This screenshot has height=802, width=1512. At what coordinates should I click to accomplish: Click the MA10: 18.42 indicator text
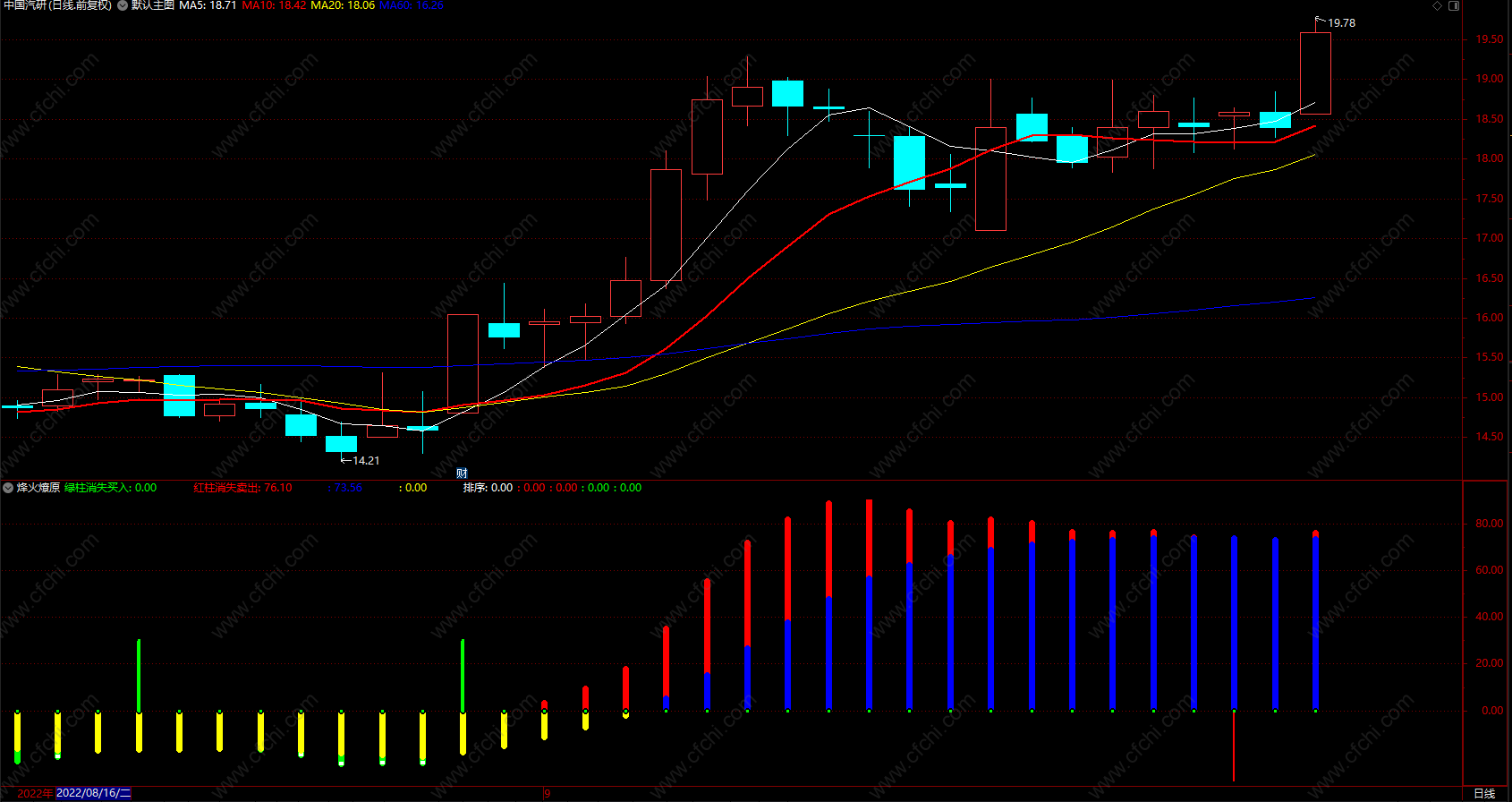coord(274,5)
